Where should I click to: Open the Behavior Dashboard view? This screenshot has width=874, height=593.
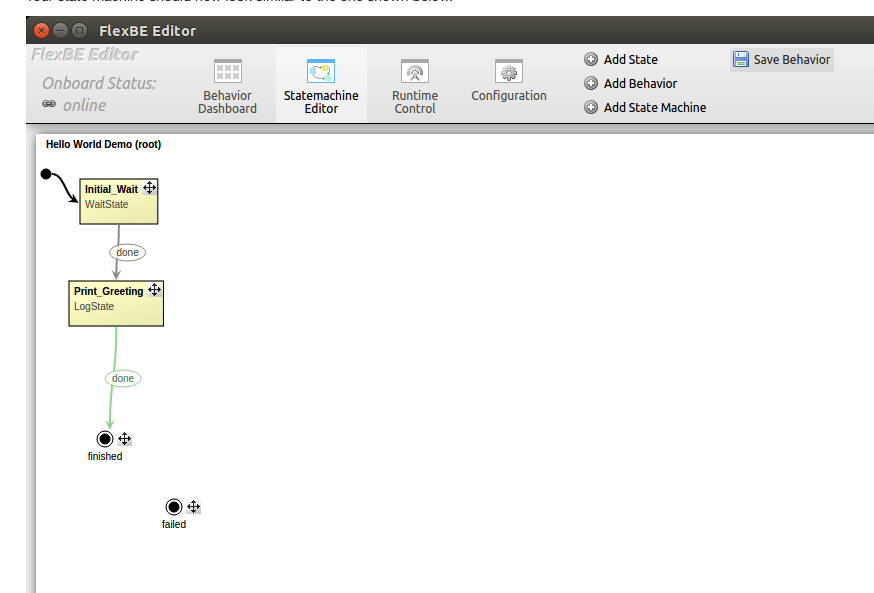pos(227,85)
